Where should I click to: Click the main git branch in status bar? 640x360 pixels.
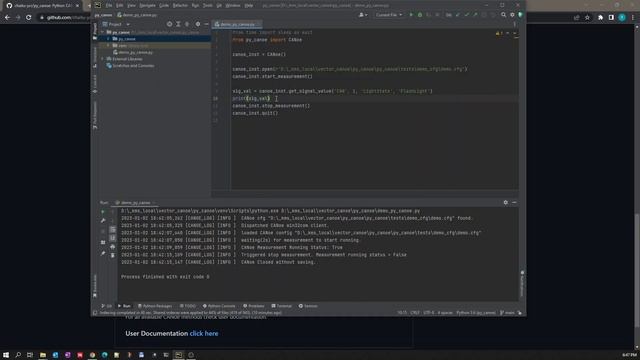[507, 313]
